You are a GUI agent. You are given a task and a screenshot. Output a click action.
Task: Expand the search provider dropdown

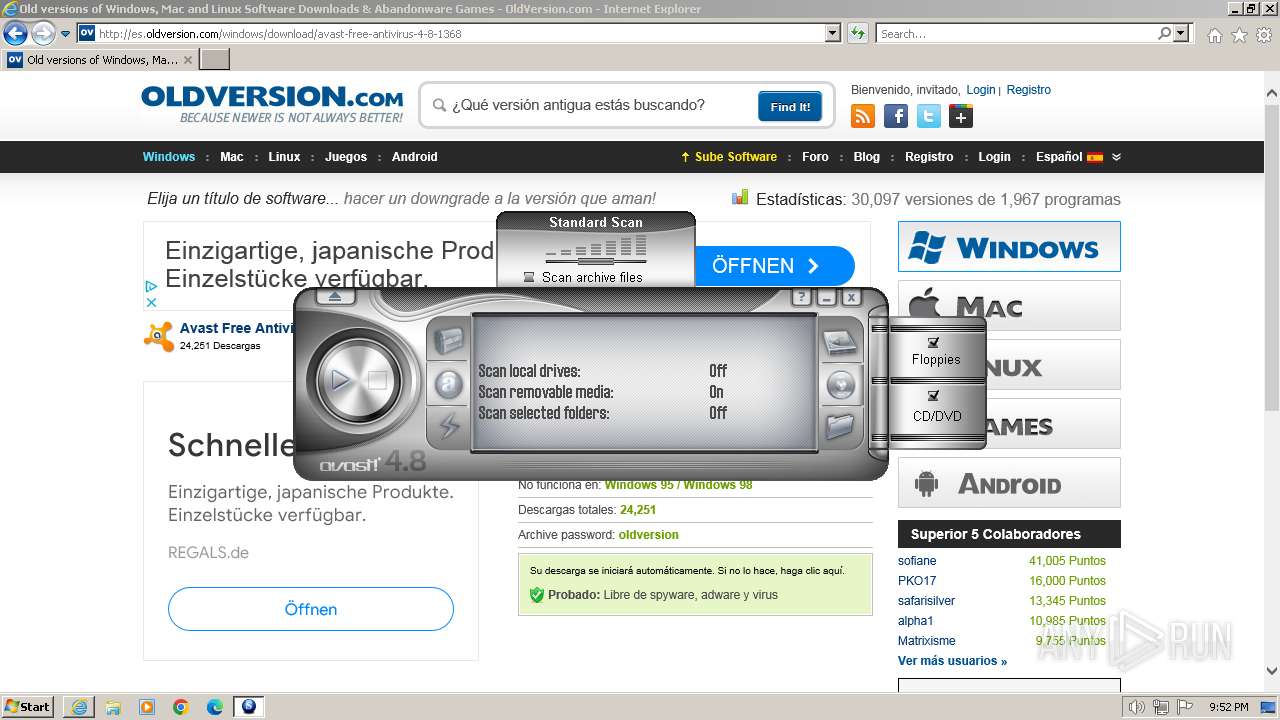coord(1183,33)
